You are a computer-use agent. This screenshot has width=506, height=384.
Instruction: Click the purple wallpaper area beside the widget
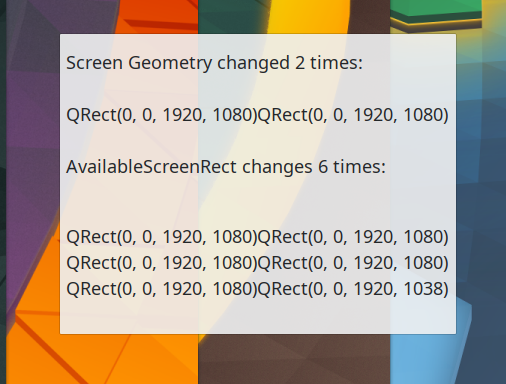pyautogui.click(x=32, y=150)
